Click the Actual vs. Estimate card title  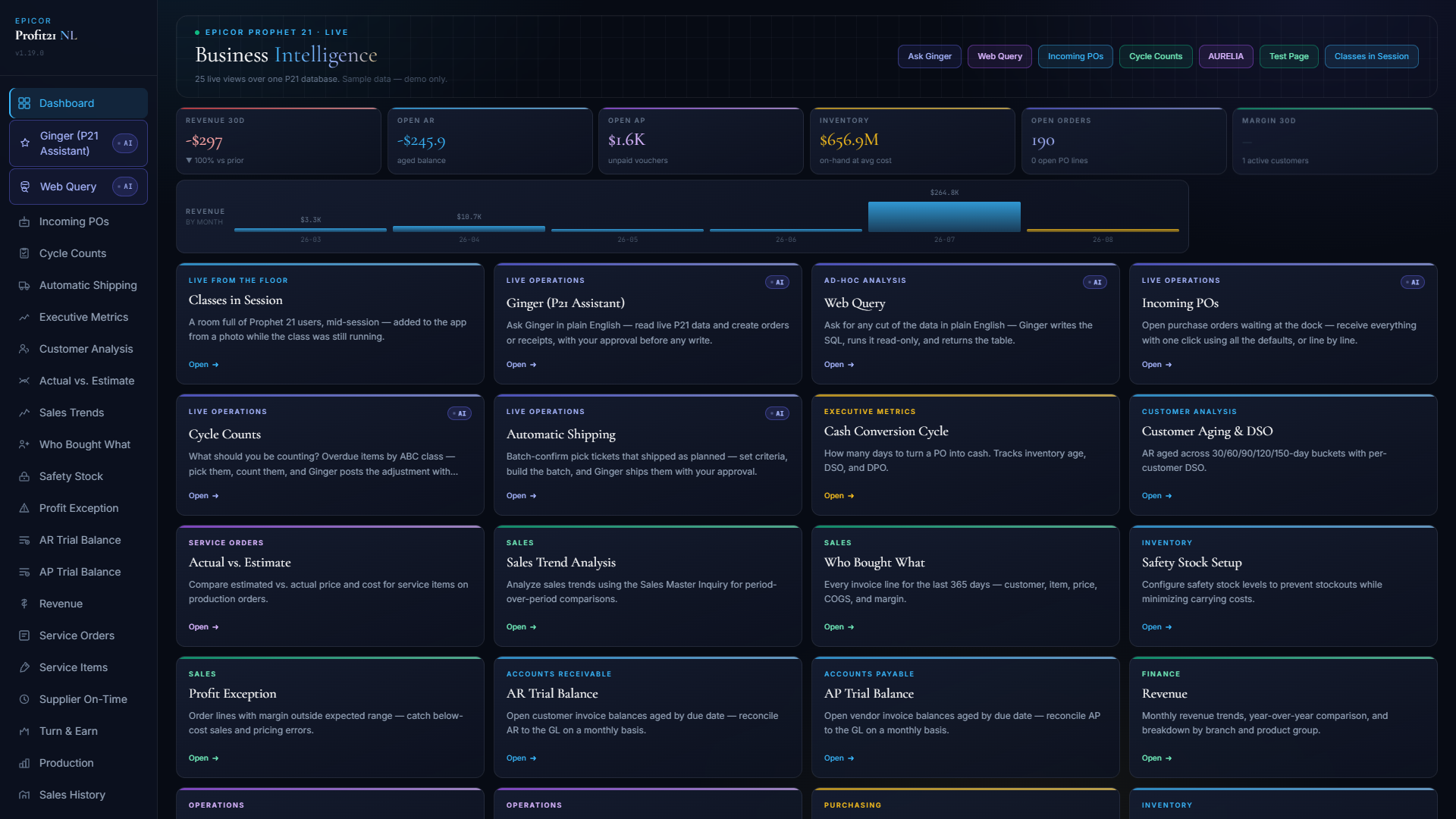(240, 563)
